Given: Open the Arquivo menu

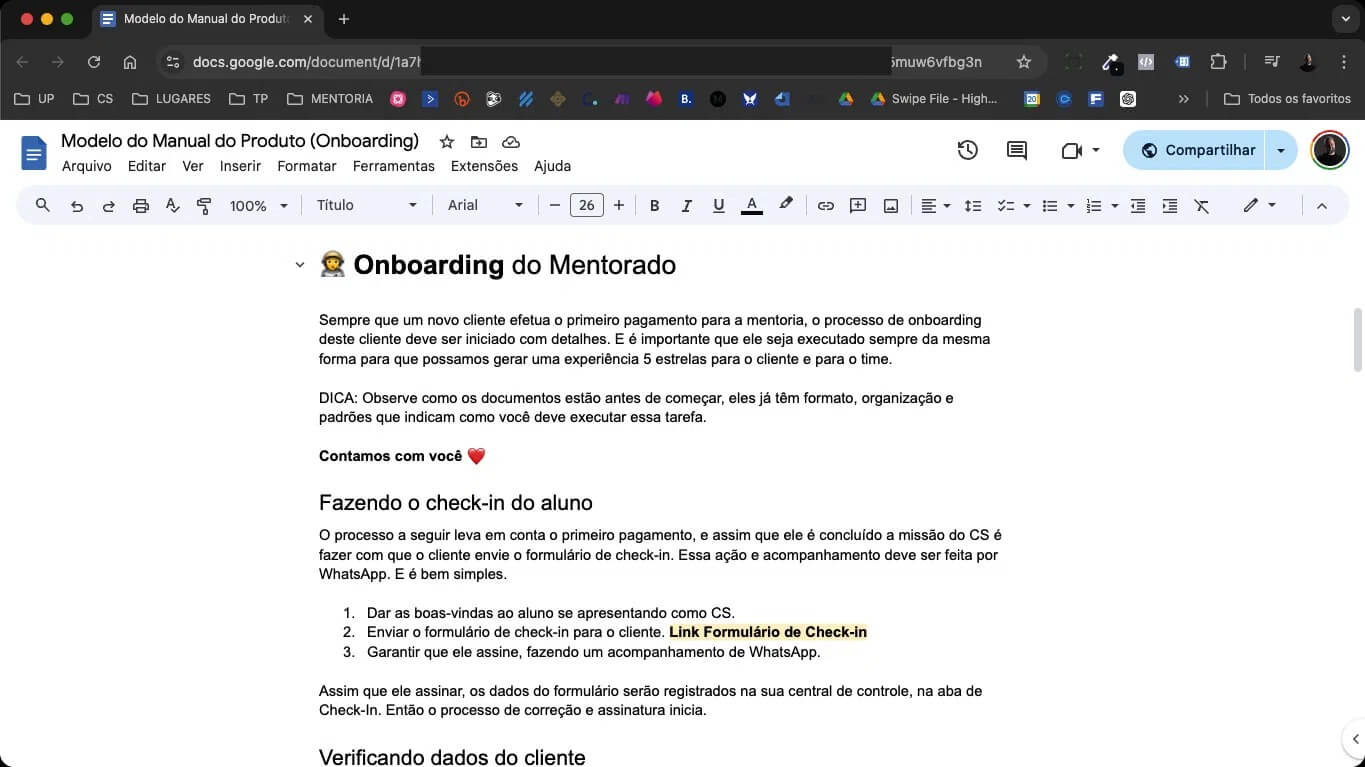Looking at the screenshot, I should coord(87,166).
